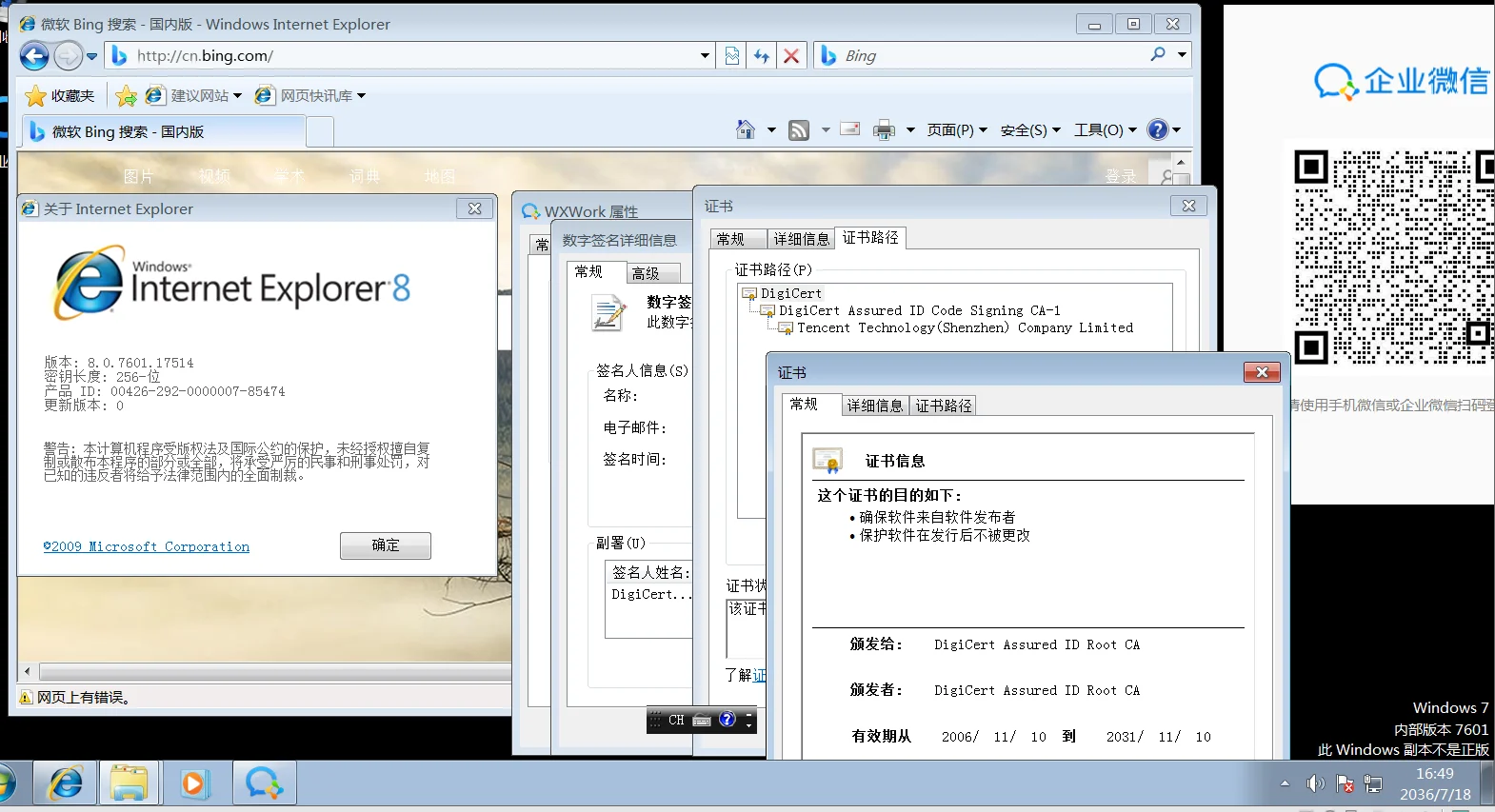Viewport: 1495px width, 812px height.
Task: Click the CH input language indicator
Action: click(x=676, y=721)
